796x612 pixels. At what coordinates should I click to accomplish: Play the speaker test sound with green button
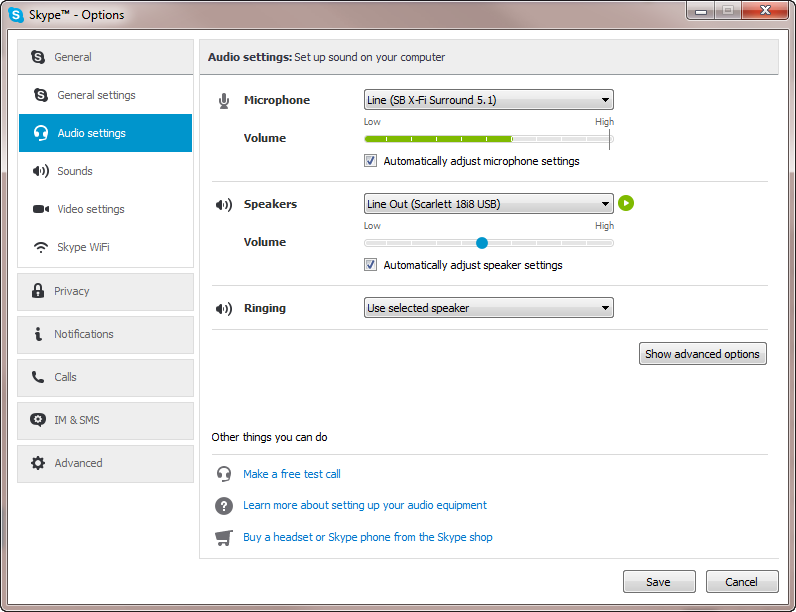tap(626, 203)
